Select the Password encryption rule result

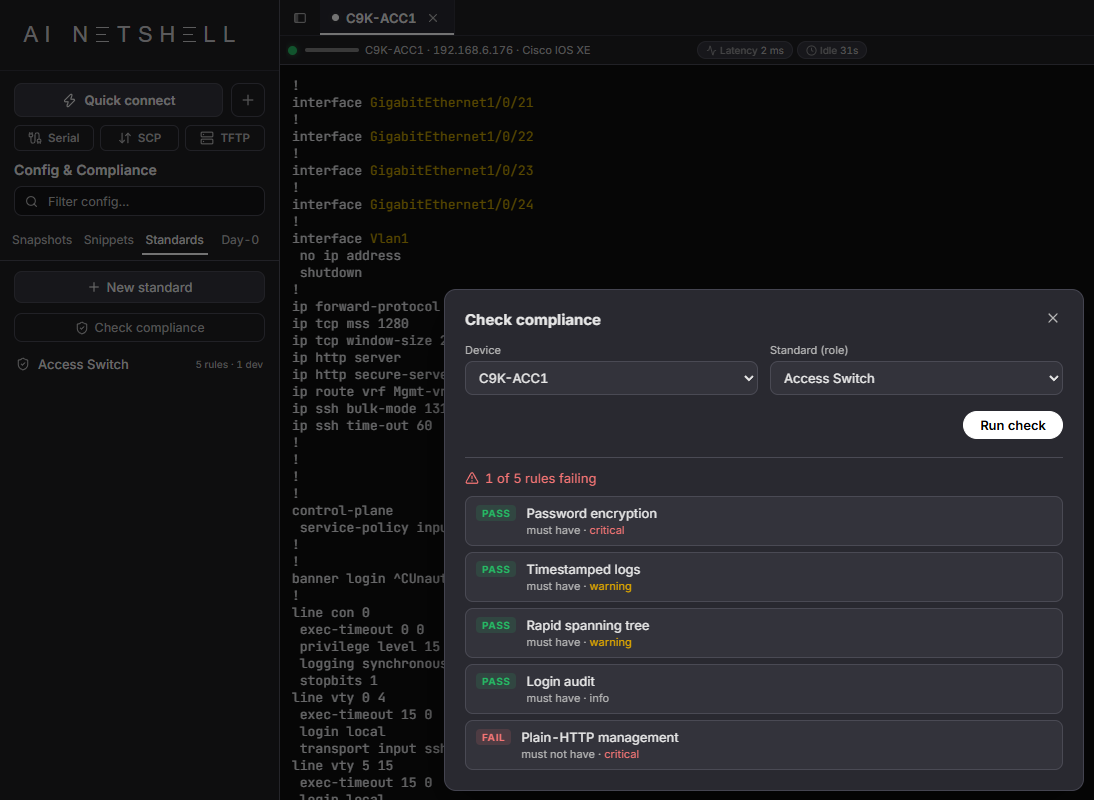[x=764, y=521]
